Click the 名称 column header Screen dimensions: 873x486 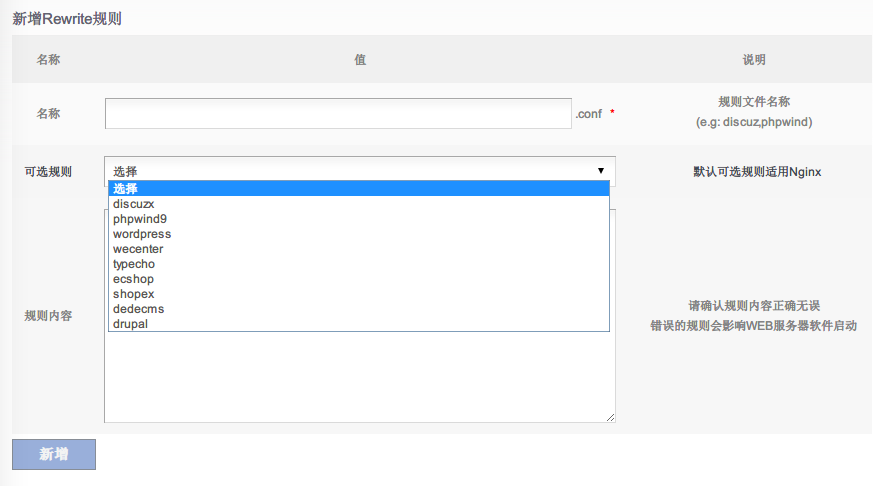pos(48,60)
